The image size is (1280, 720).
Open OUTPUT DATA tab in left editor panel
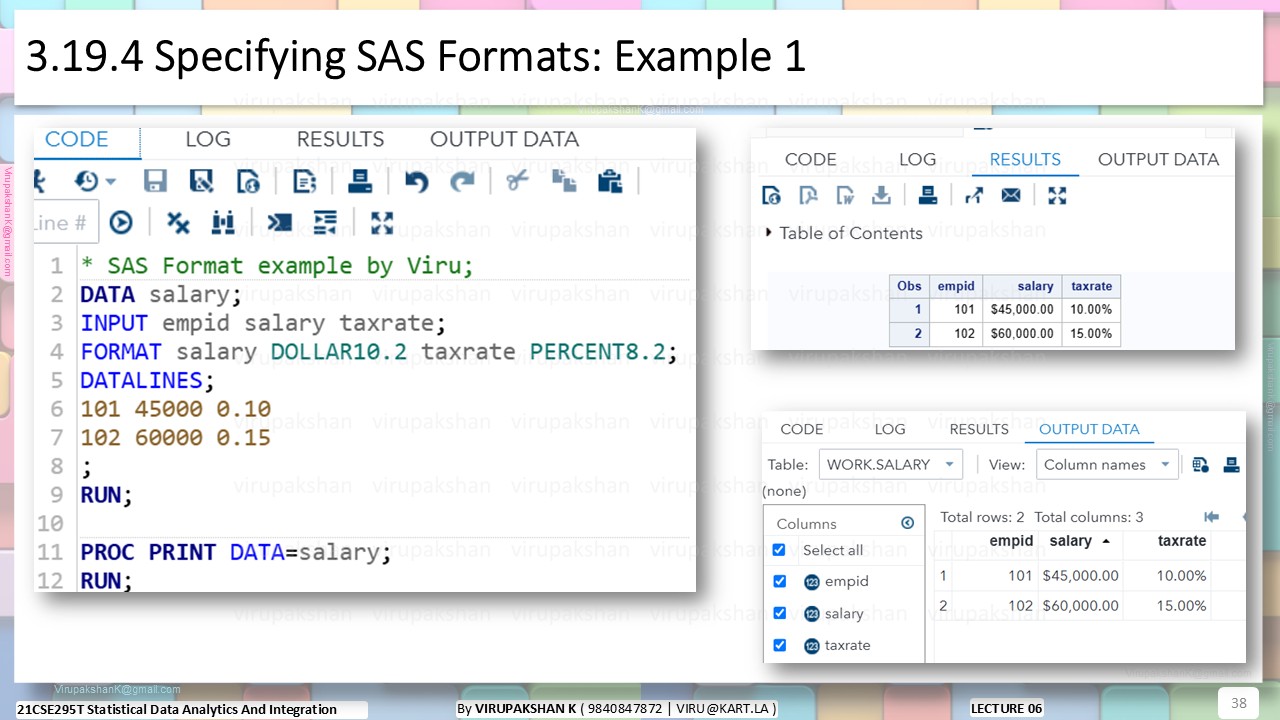(x=504, y=139)
